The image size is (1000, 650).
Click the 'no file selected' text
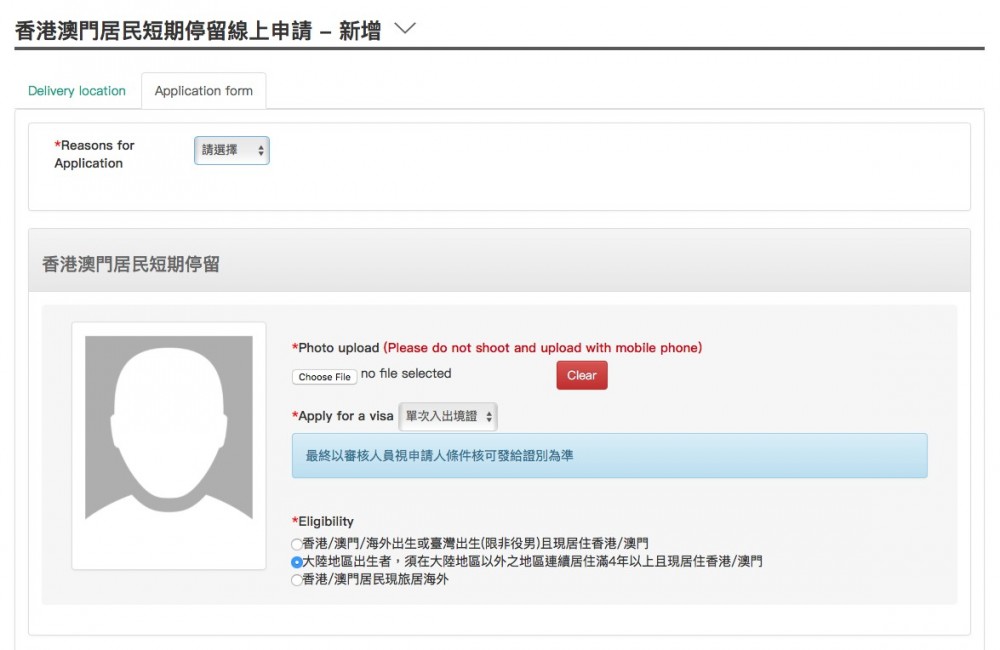click(x=406, y=374)
